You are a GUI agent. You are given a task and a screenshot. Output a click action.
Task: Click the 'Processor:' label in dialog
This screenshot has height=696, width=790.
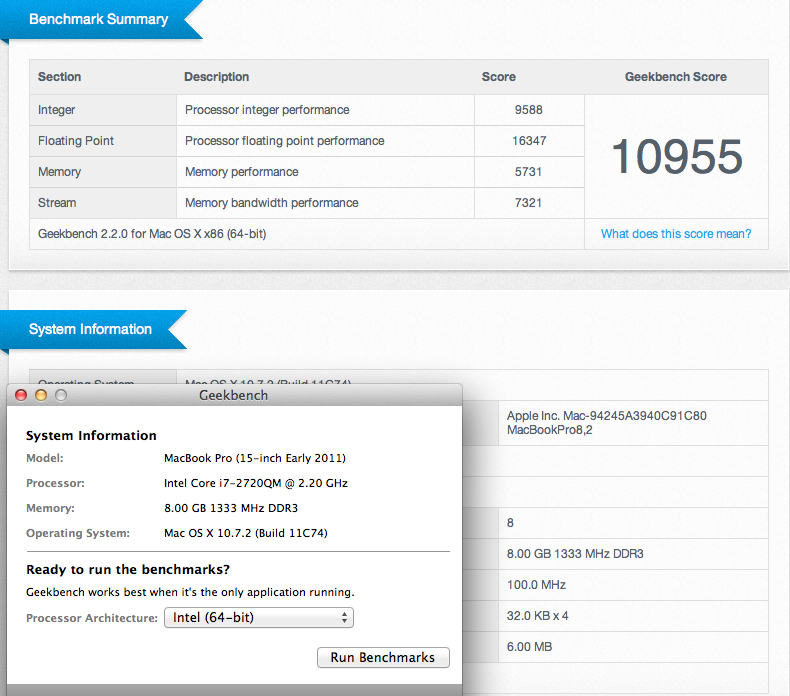55,483
